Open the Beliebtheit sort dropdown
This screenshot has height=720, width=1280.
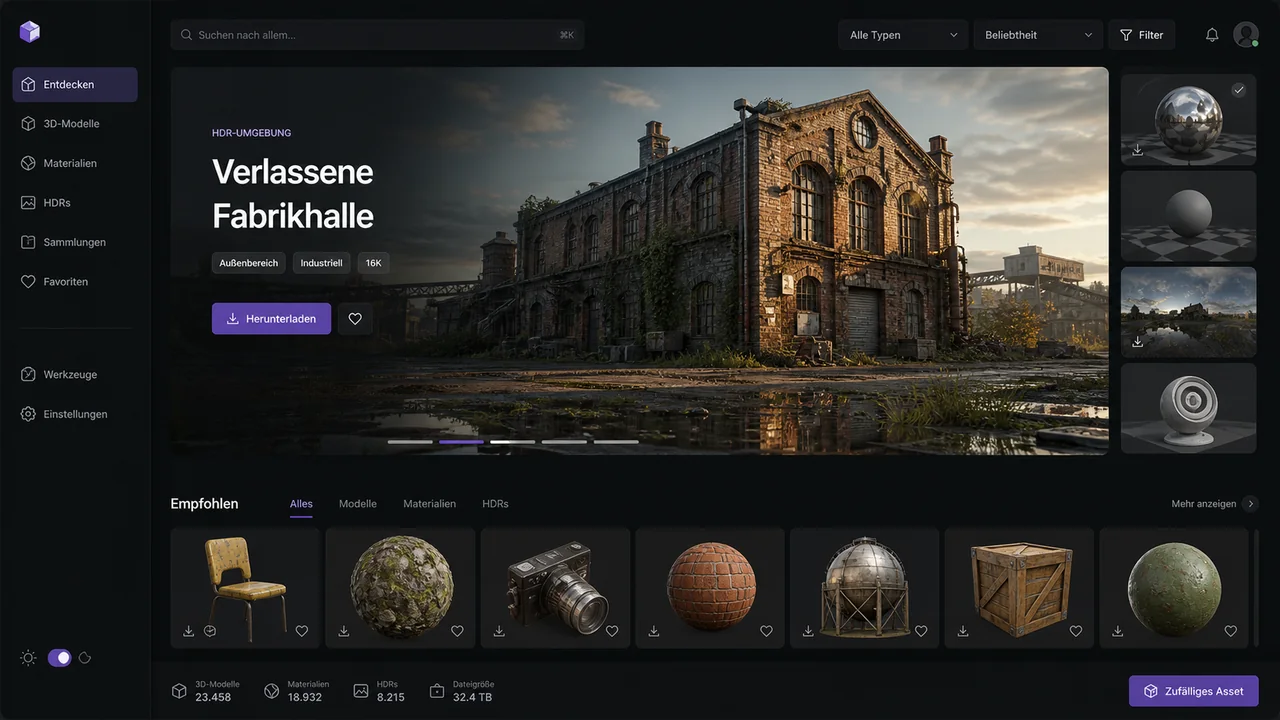pos(1038,35)
